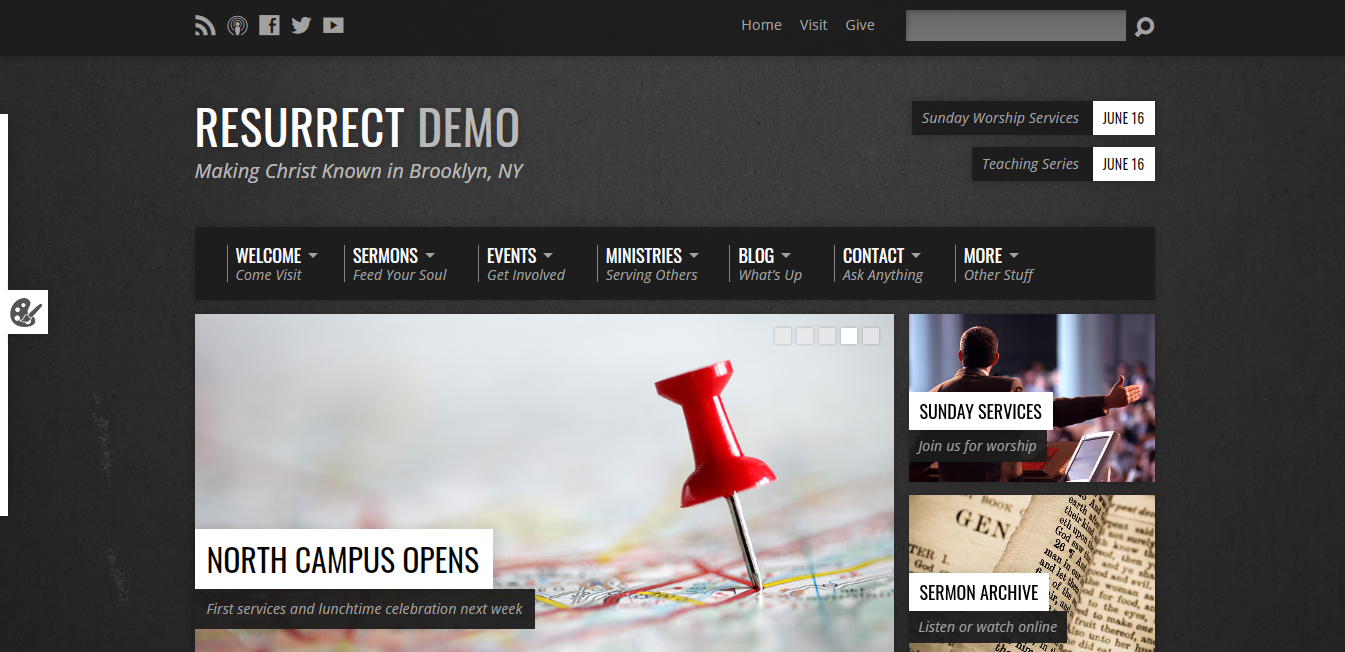
Task: Visit the Twitter social icon
Action: 301,26
